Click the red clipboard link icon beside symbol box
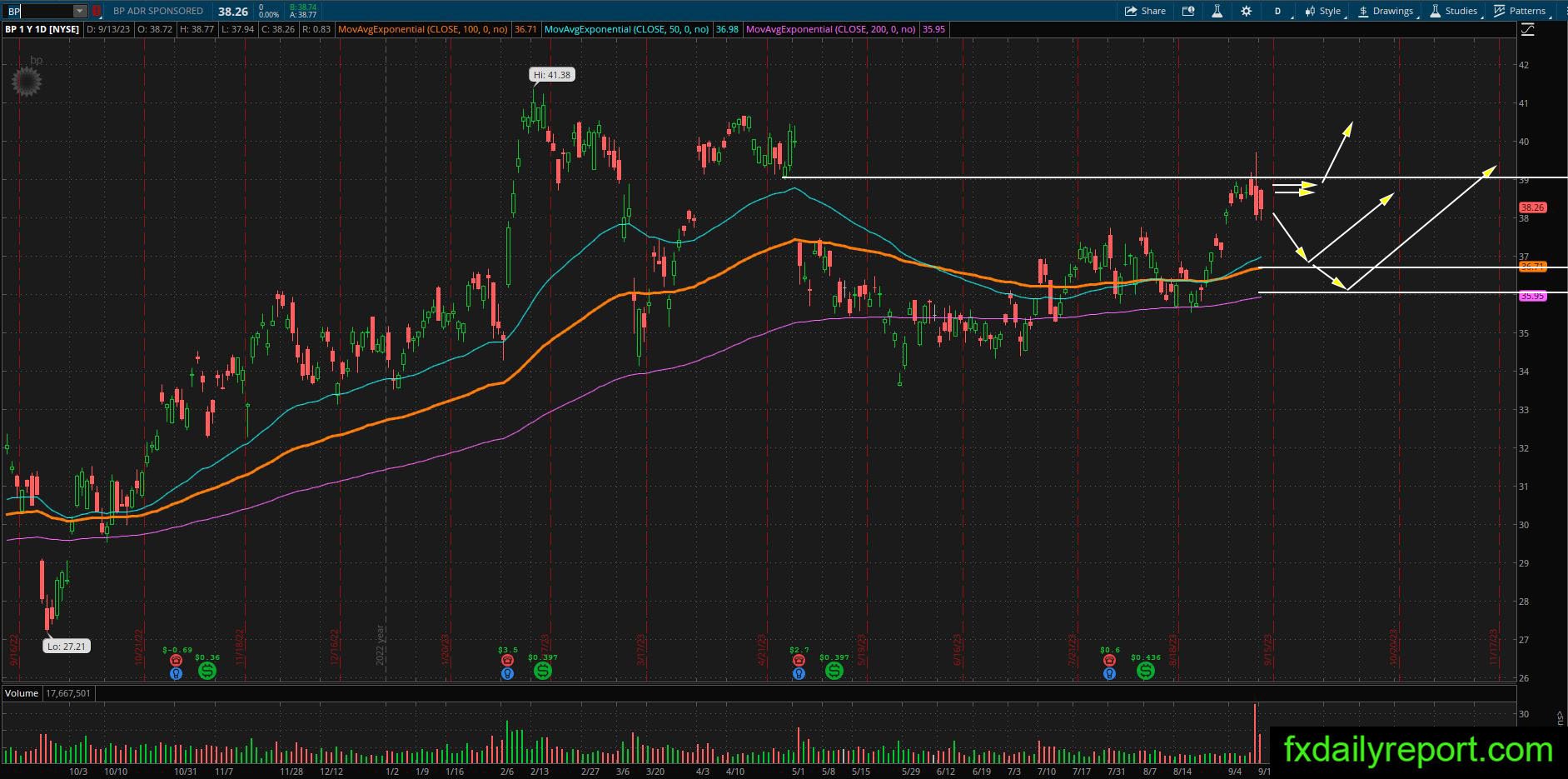 click(97, 11)
